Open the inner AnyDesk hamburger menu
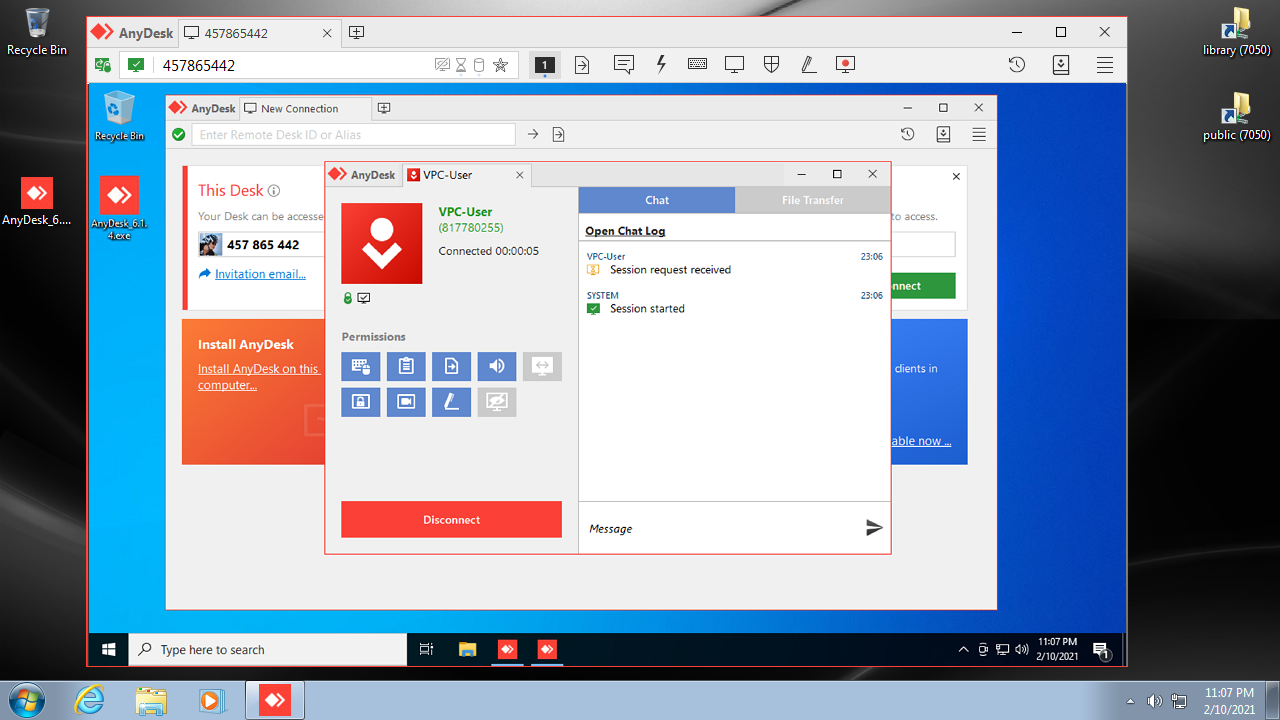The height and width of the screenshot is (720, 1280). [x=979, y=134]
